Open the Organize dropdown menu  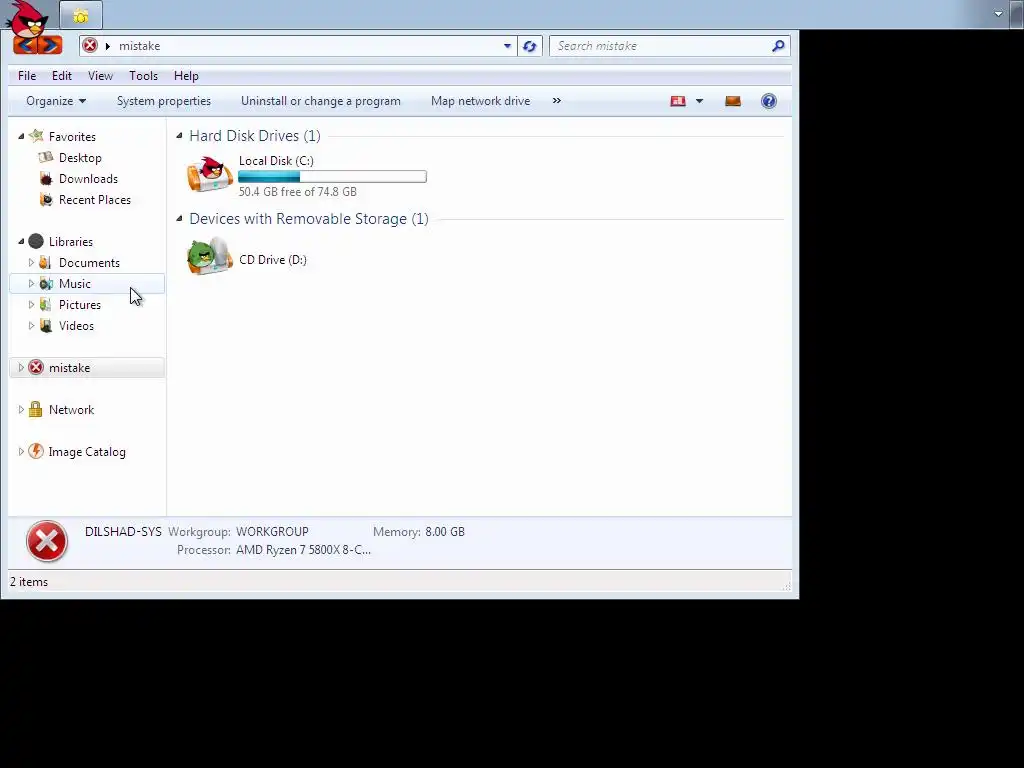(x=56, y=101)
